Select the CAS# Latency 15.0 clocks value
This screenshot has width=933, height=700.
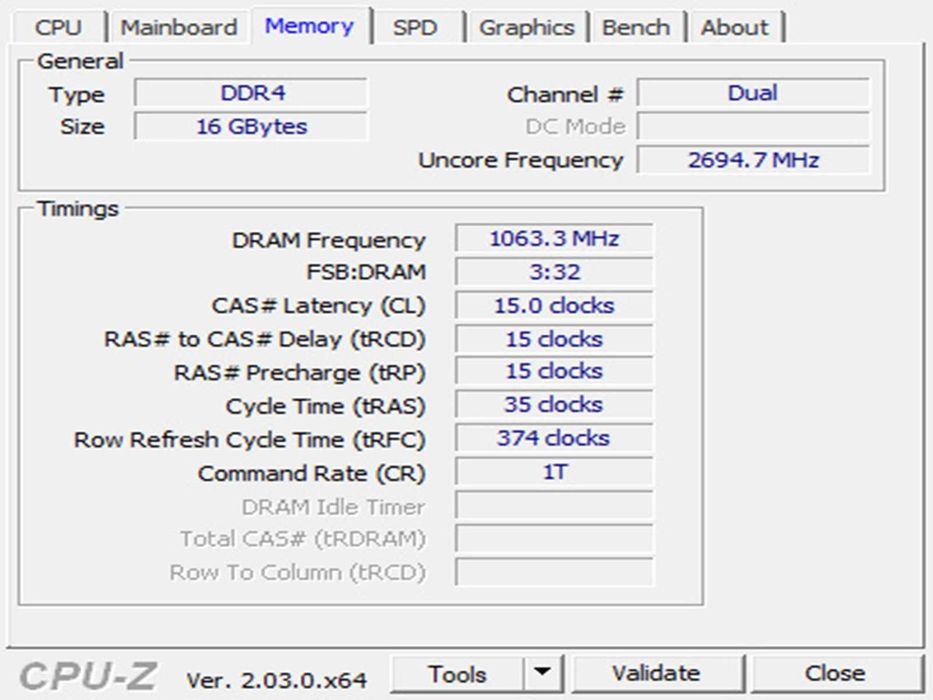pyautogui.click(x=554, y=305)
